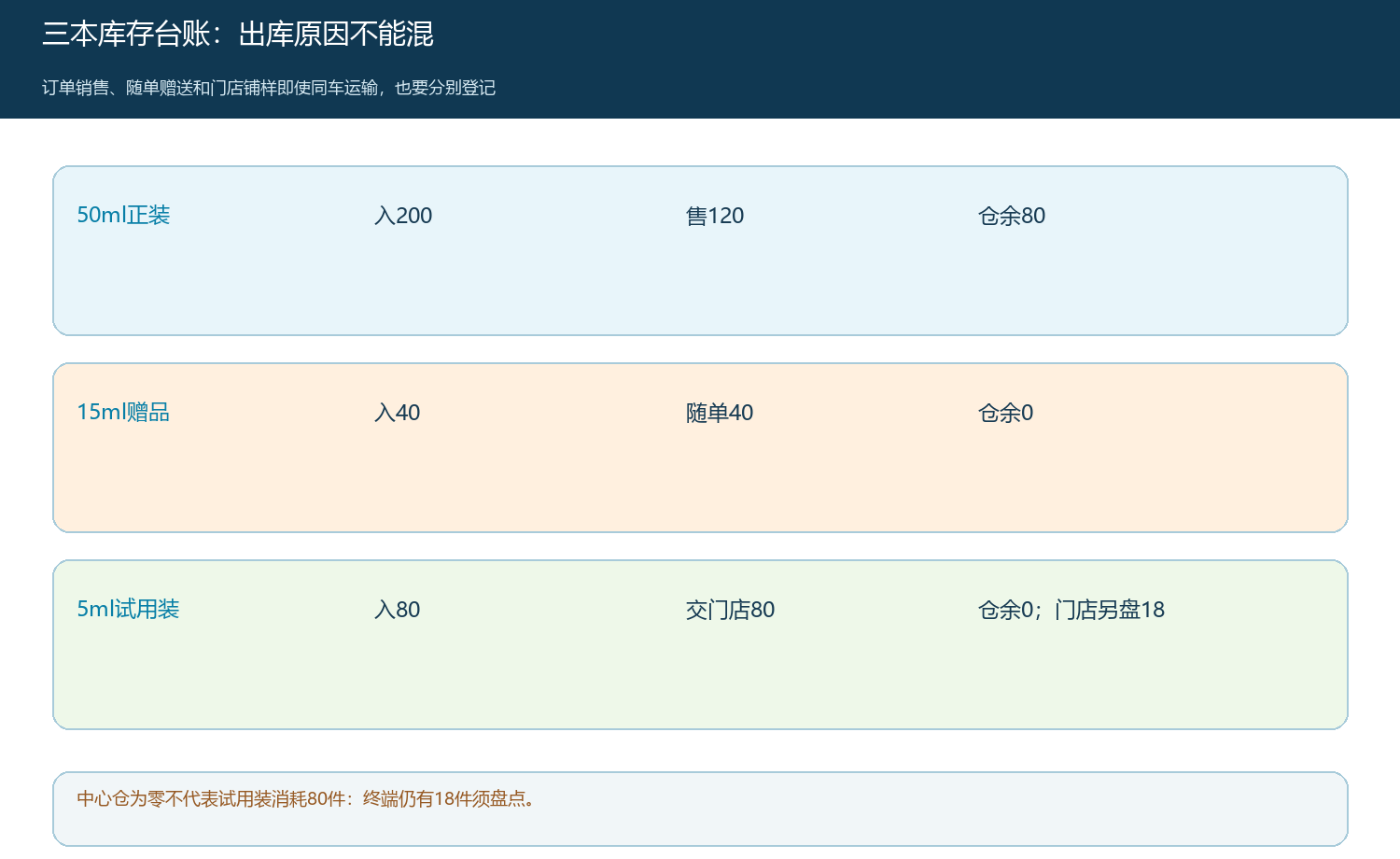Click the dark blue header banner
The width and height of the screenshot is (1400, 859).
coord(700,59)
